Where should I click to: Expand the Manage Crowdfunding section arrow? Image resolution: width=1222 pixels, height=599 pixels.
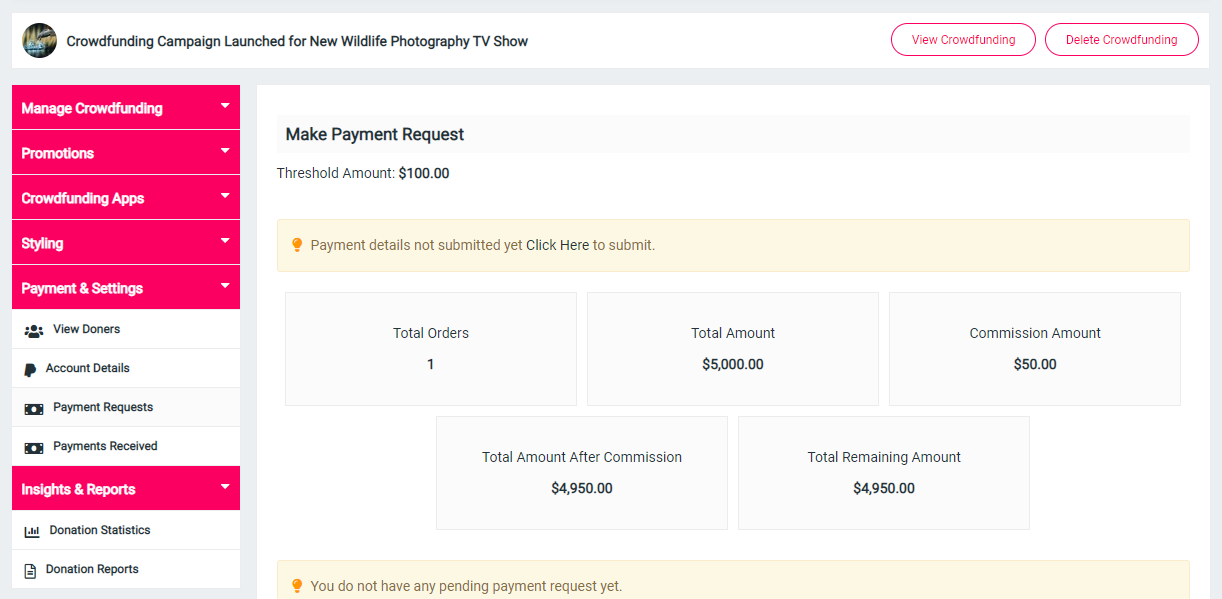point(225,106)
